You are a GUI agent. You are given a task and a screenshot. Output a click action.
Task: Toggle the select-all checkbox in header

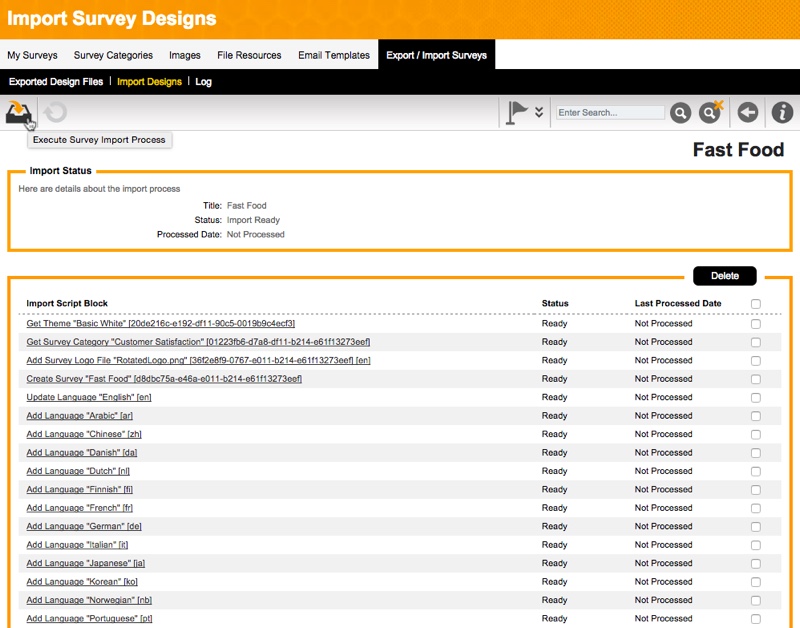click(756, 304)
